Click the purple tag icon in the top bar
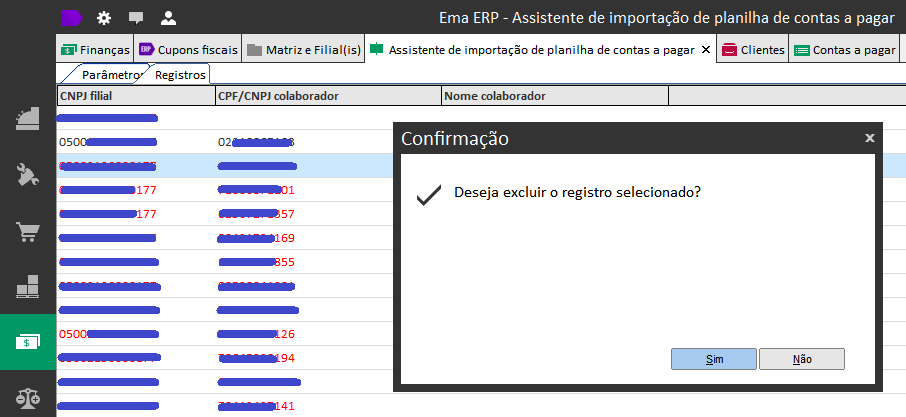 pyautogui.click(x=72, y=17)
